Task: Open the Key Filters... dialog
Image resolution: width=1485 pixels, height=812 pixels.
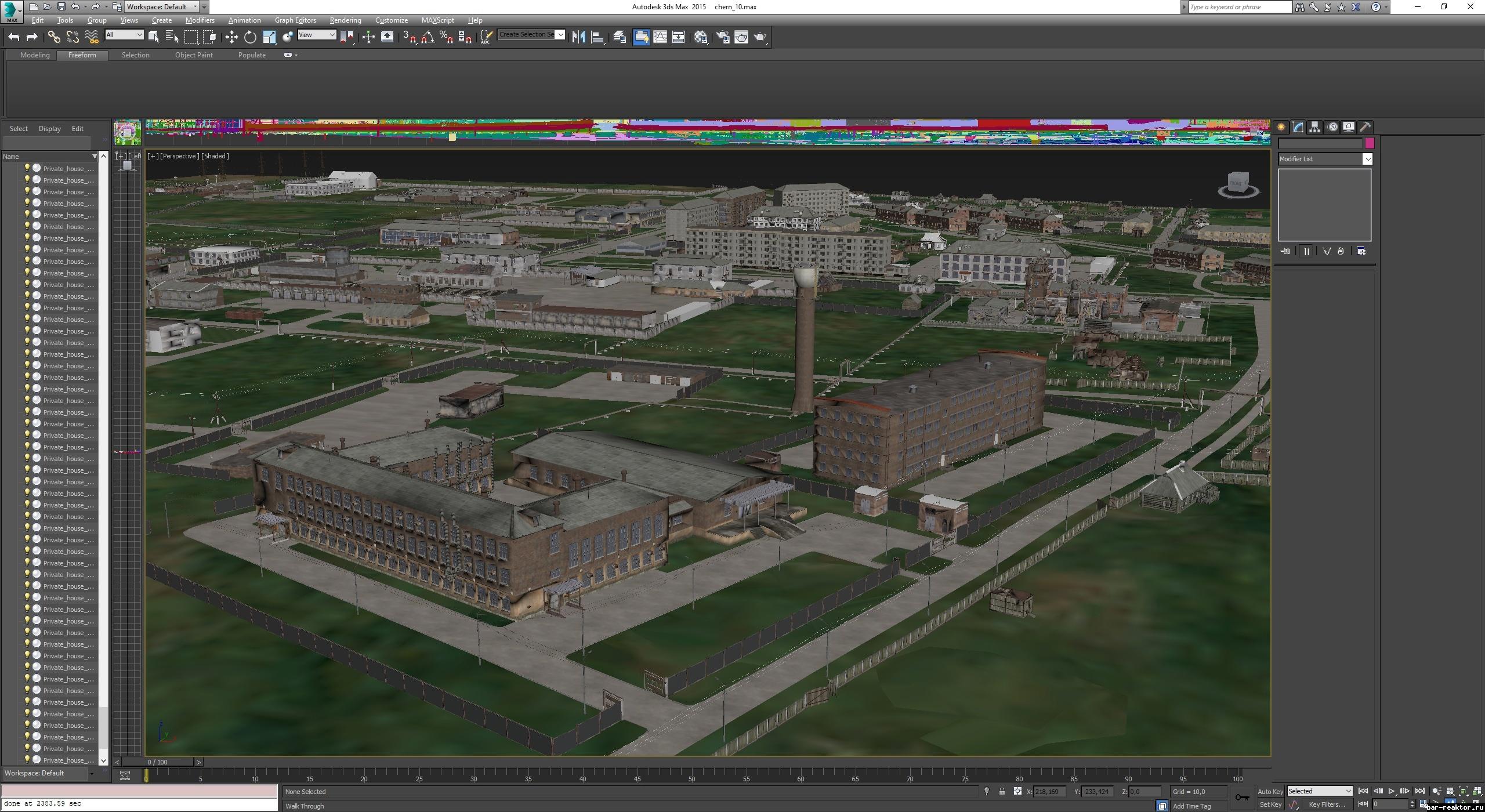Action: tap(1326, 804)
